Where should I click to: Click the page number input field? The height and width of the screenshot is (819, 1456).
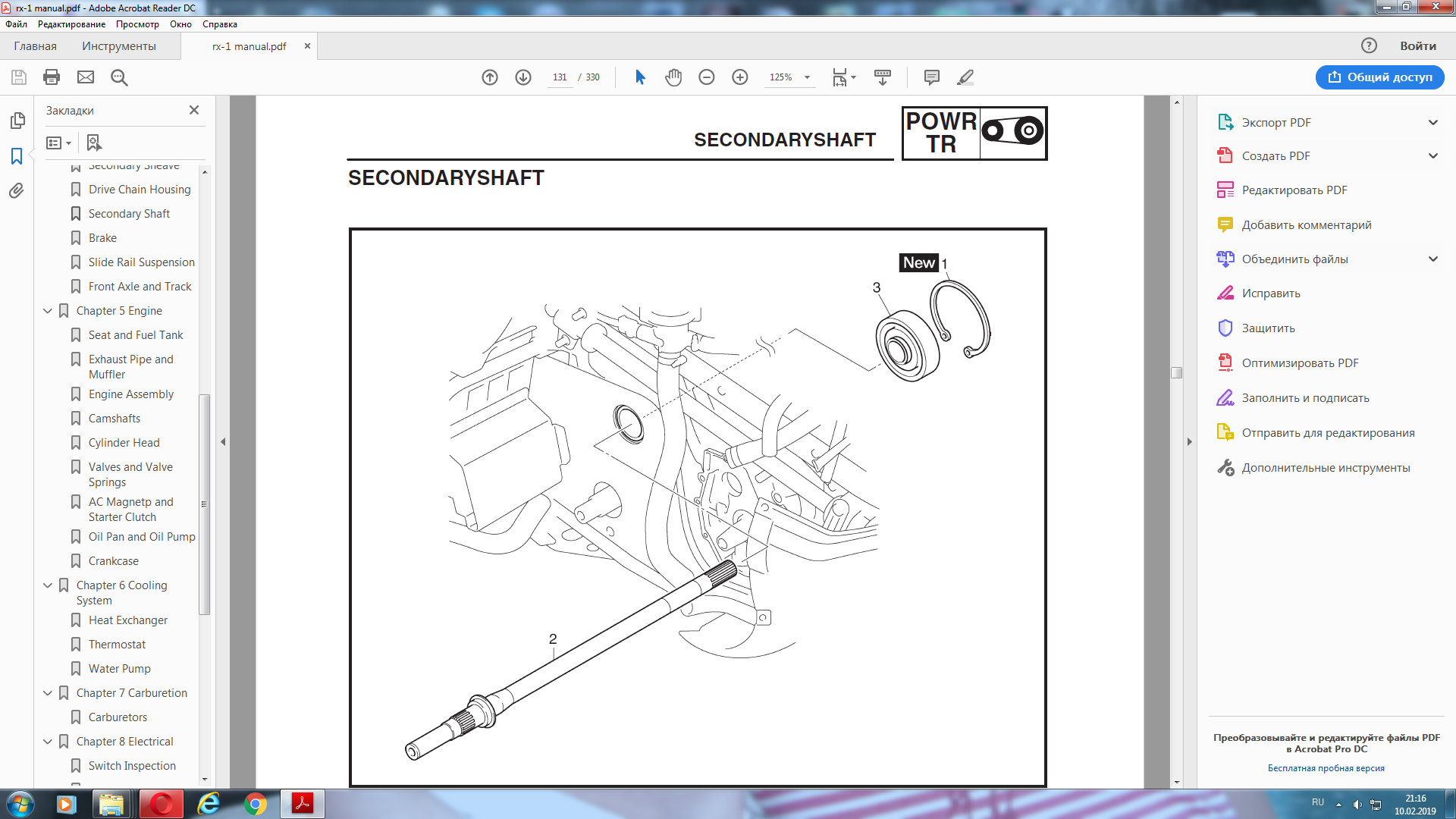(560, 77)
